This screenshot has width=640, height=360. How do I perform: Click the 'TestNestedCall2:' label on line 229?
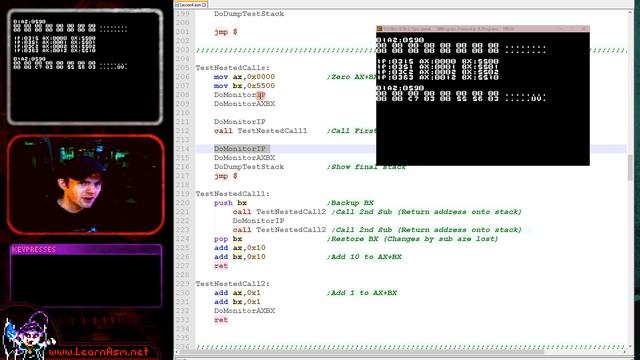point(233,284)
